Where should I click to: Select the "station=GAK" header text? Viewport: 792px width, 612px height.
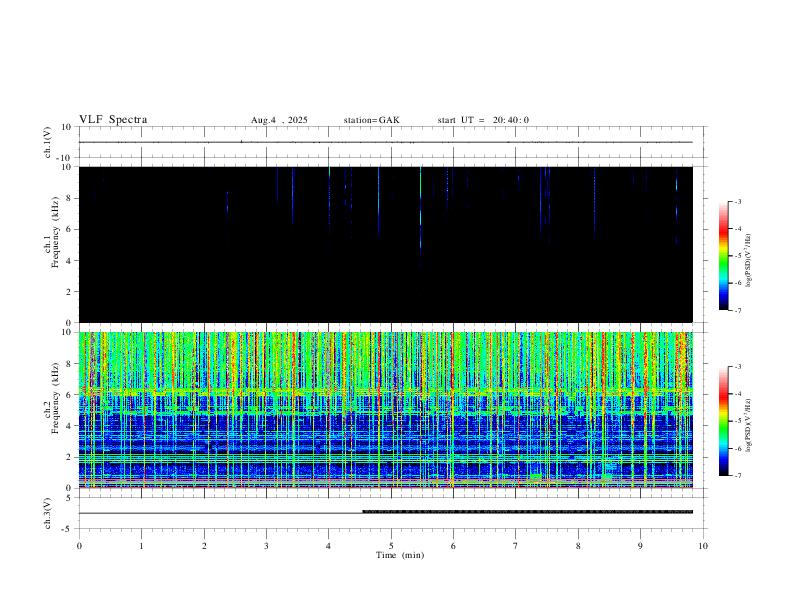point(371,120)
